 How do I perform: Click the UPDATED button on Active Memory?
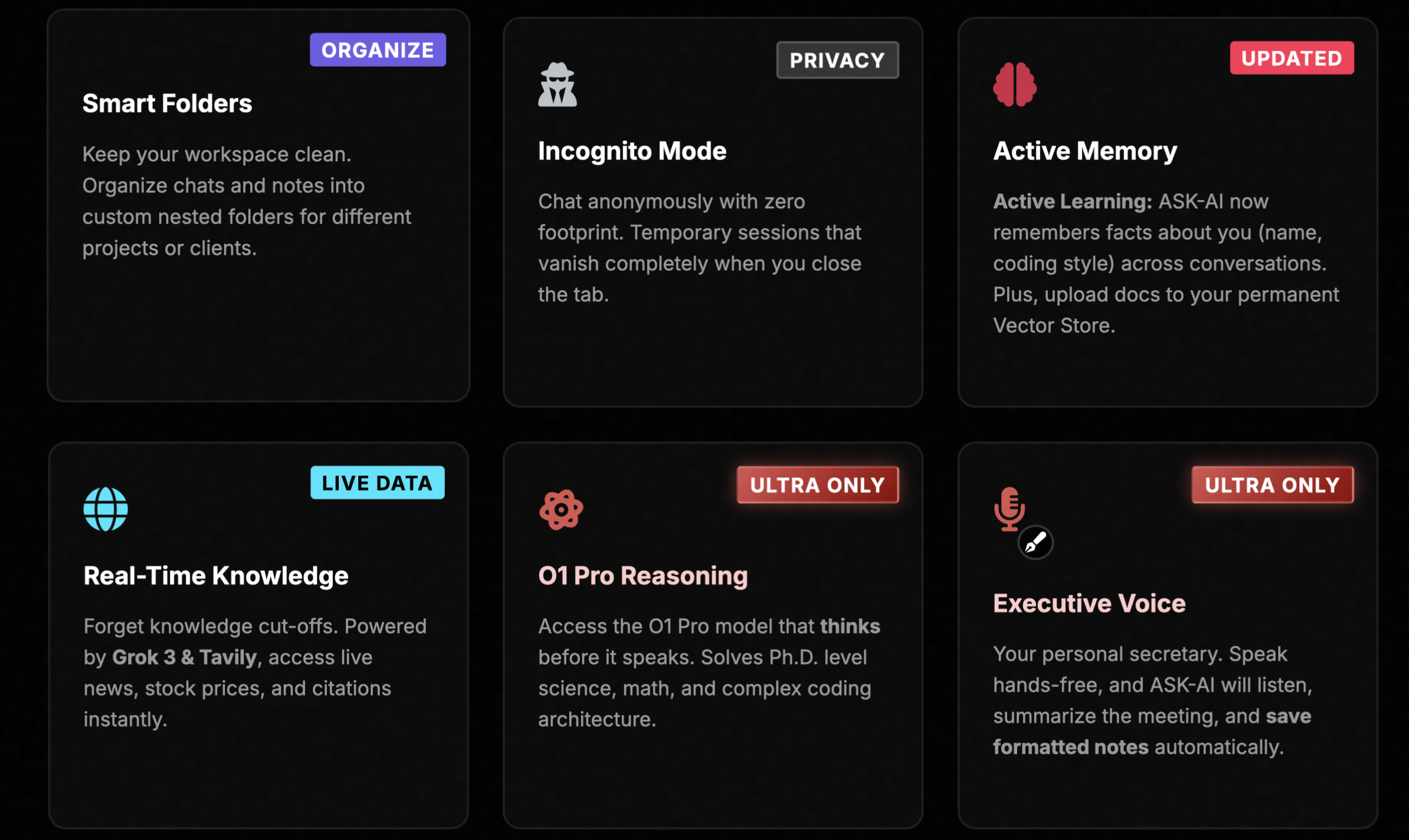(1292, 57)
